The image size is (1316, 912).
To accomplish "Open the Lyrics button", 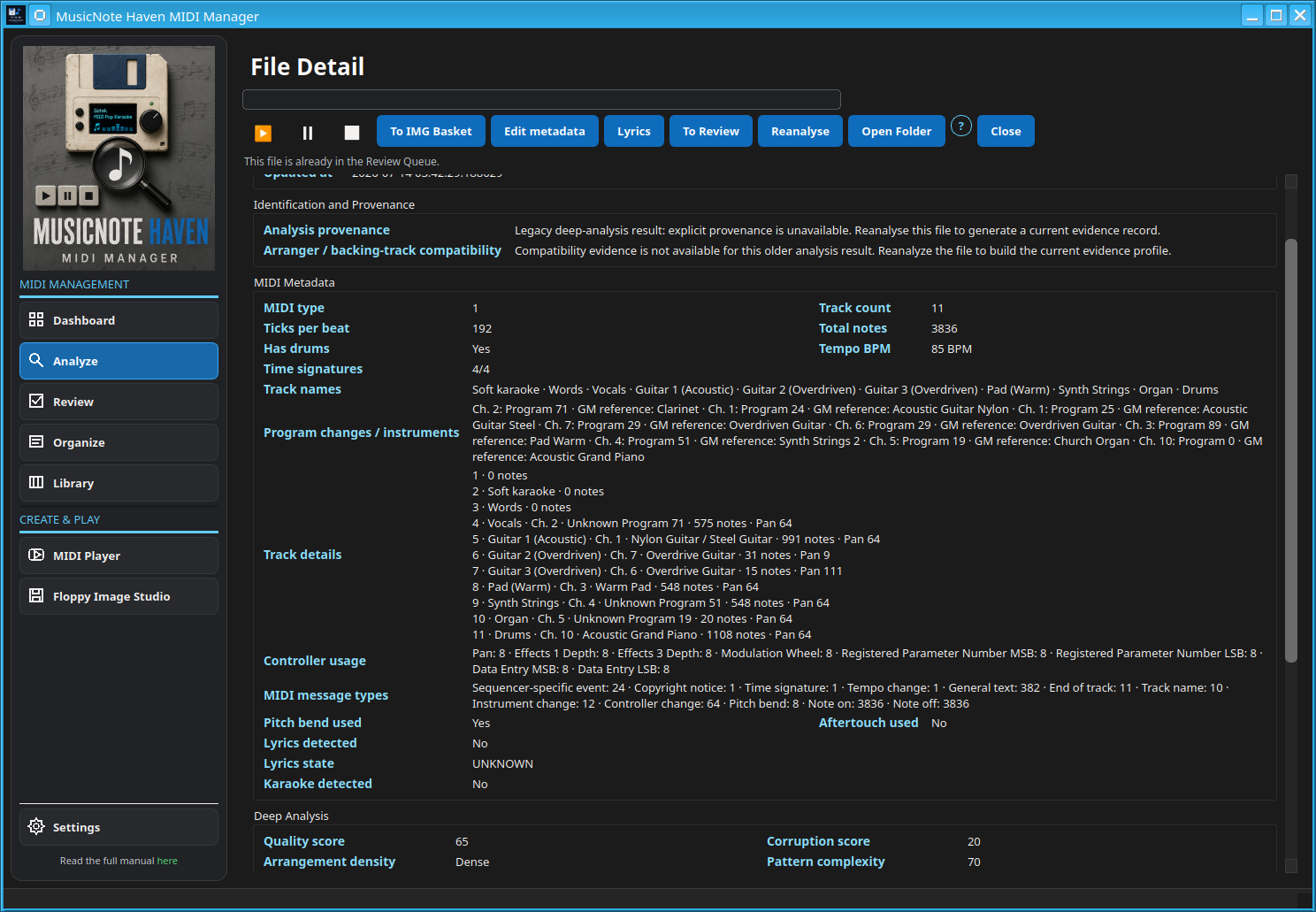I will (x=634, y=131).
